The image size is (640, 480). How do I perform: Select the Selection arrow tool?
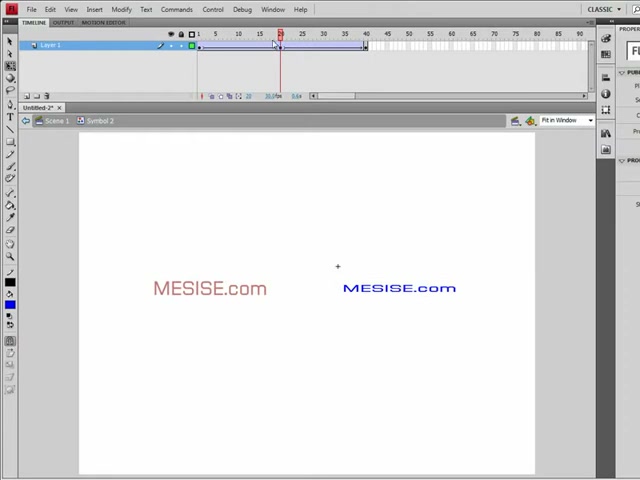pos(10,41)
